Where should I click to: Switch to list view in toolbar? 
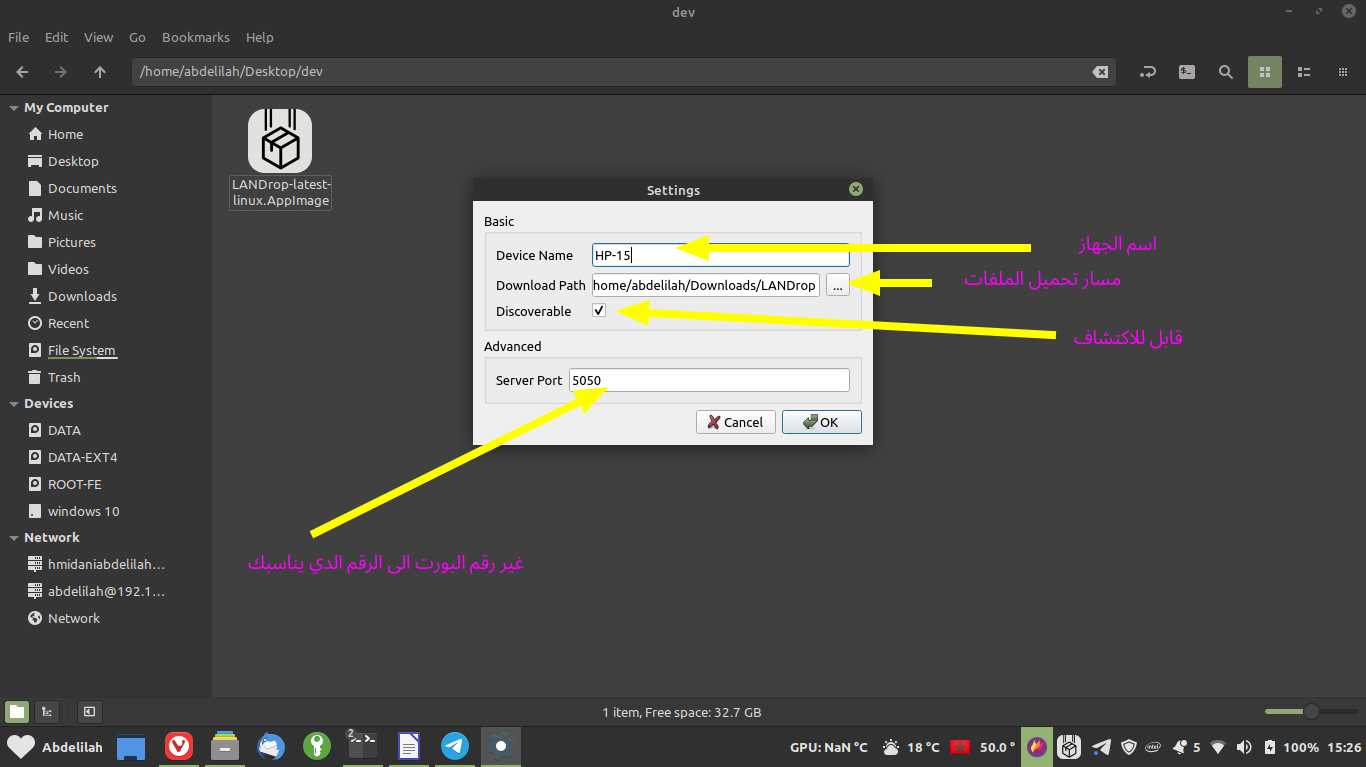pyautogui.click(x=1303, y=72)
